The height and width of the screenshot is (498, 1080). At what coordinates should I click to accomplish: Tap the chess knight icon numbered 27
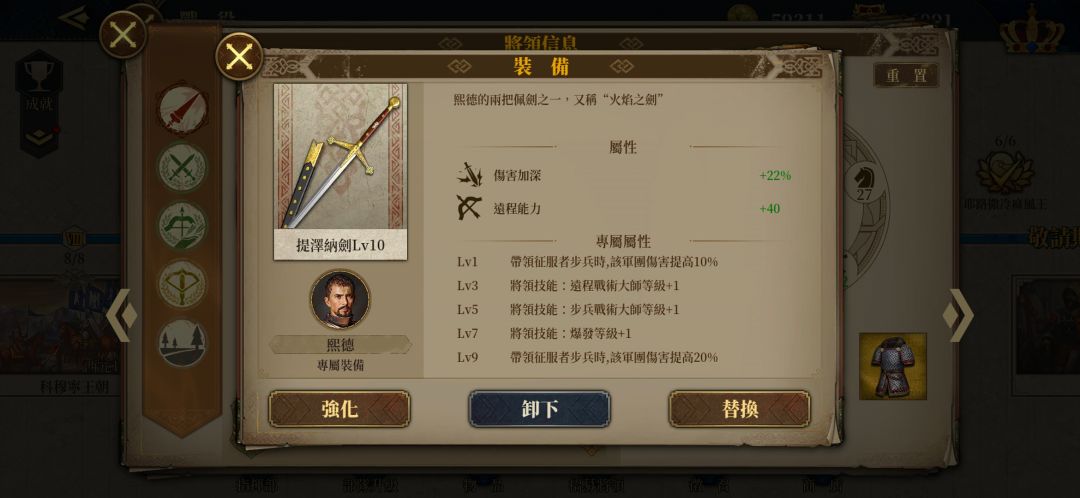click(864, 183)
